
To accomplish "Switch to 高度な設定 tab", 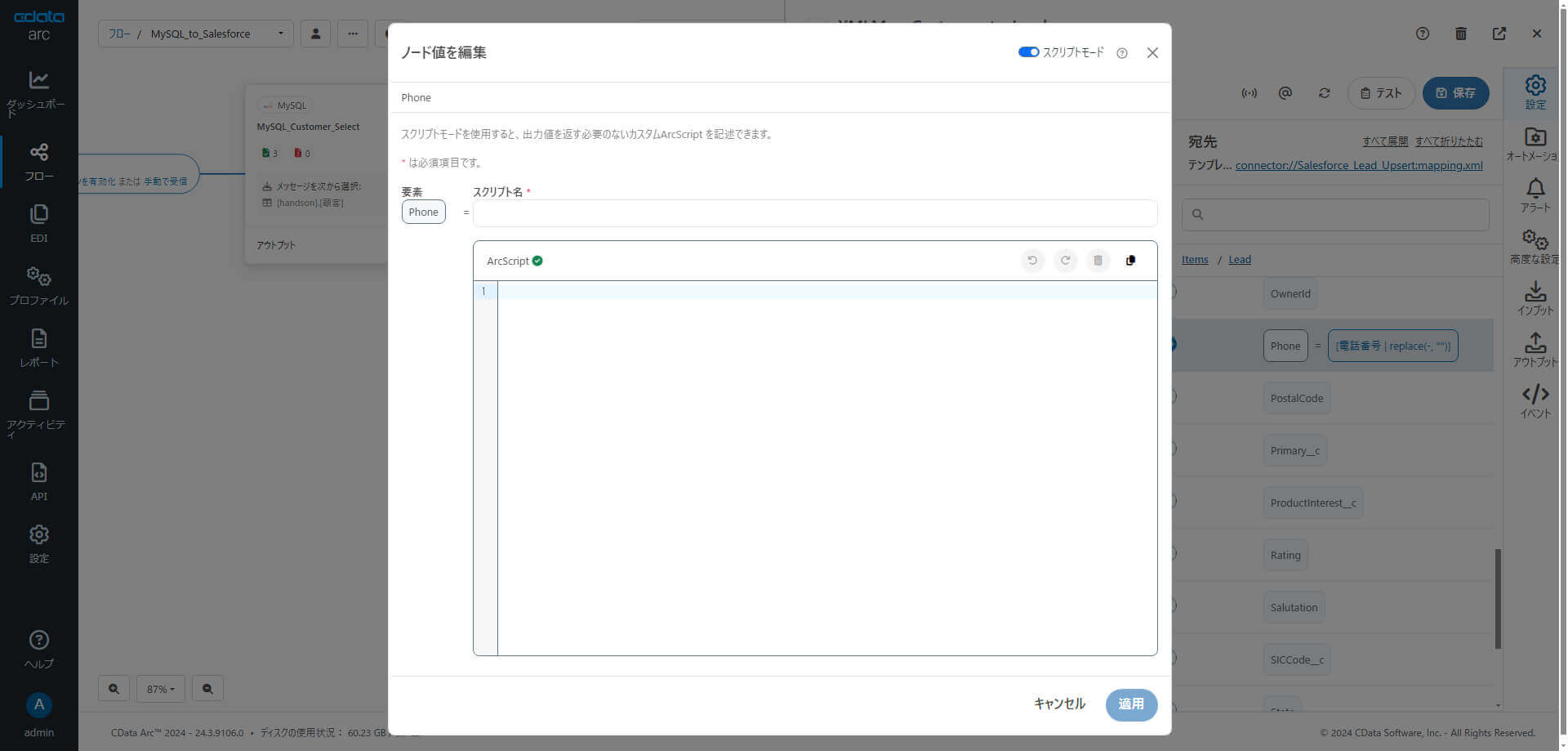I will (x=1535, y=247).
